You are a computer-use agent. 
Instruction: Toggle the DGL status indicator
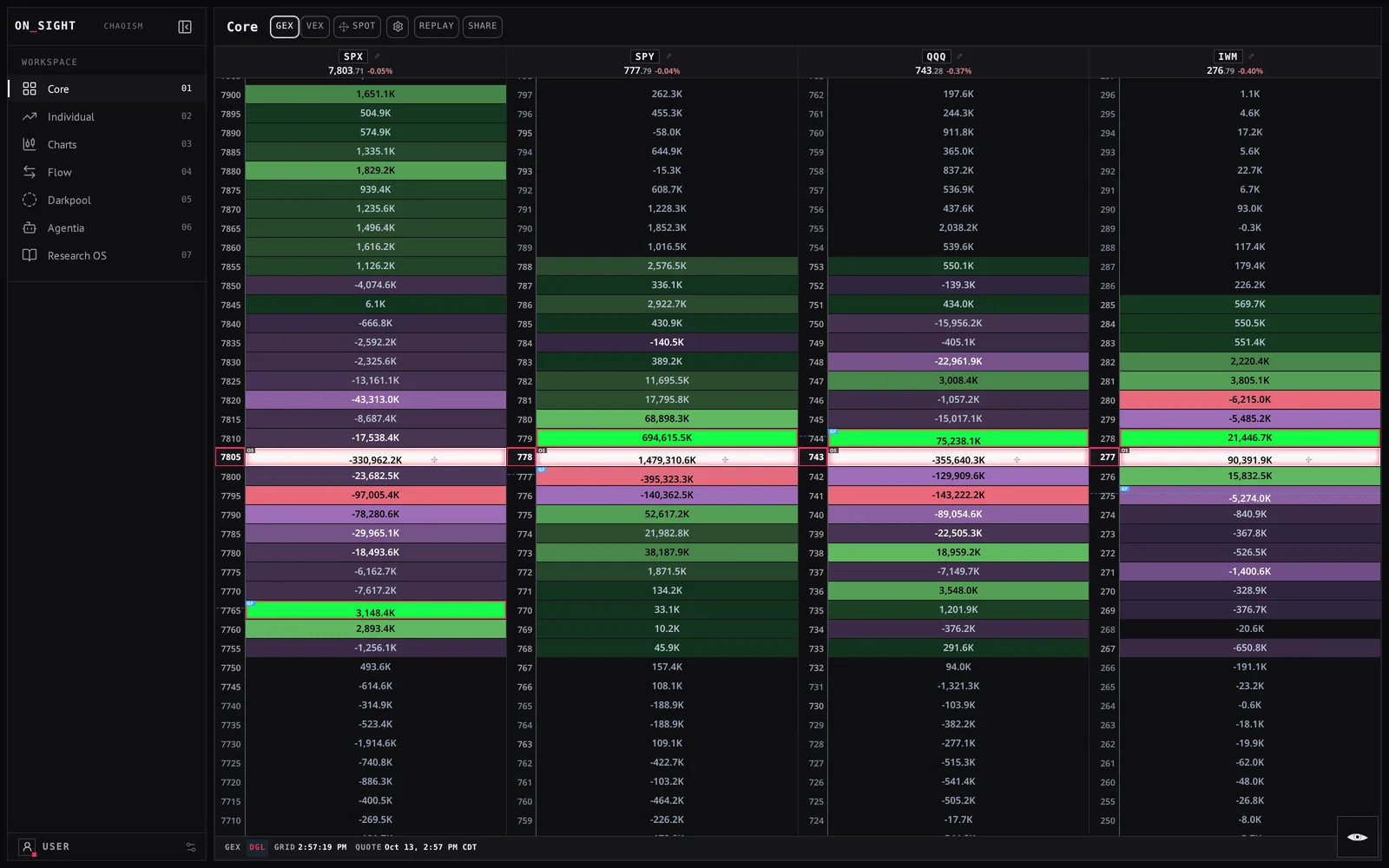pos(257,847)
